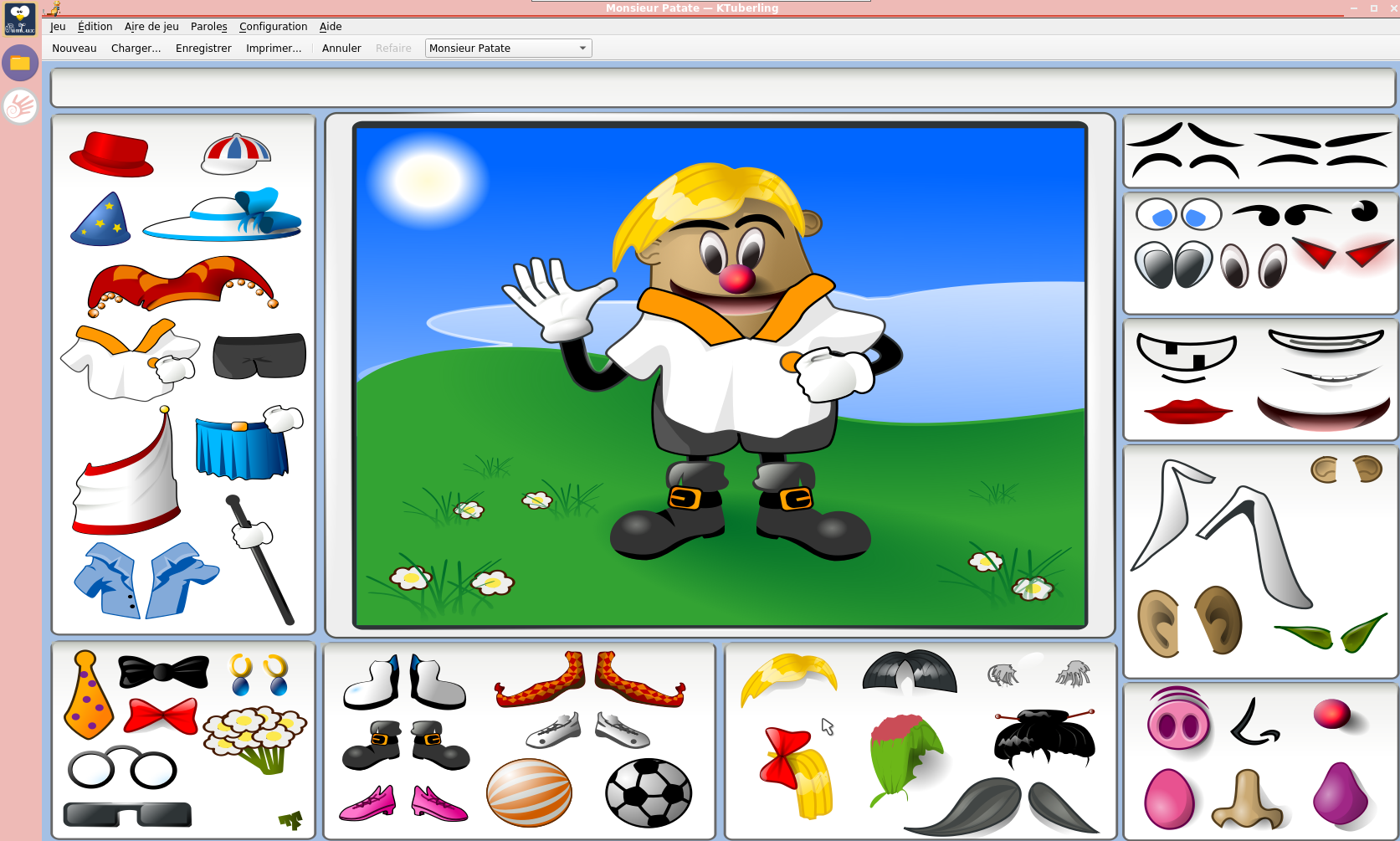Open the Jeu menu

(x=58, y=27)
